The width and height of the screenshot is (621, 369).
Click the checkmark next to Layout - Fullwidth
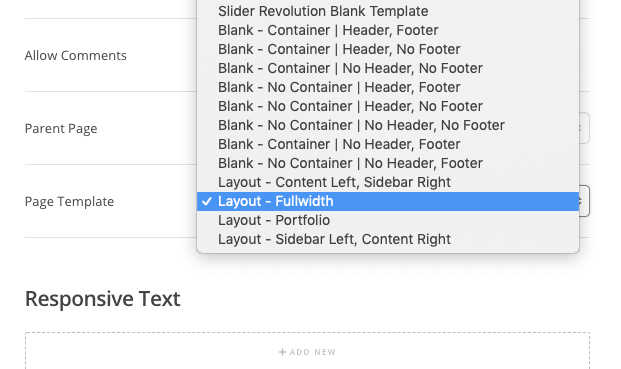(x=206, y=201)
